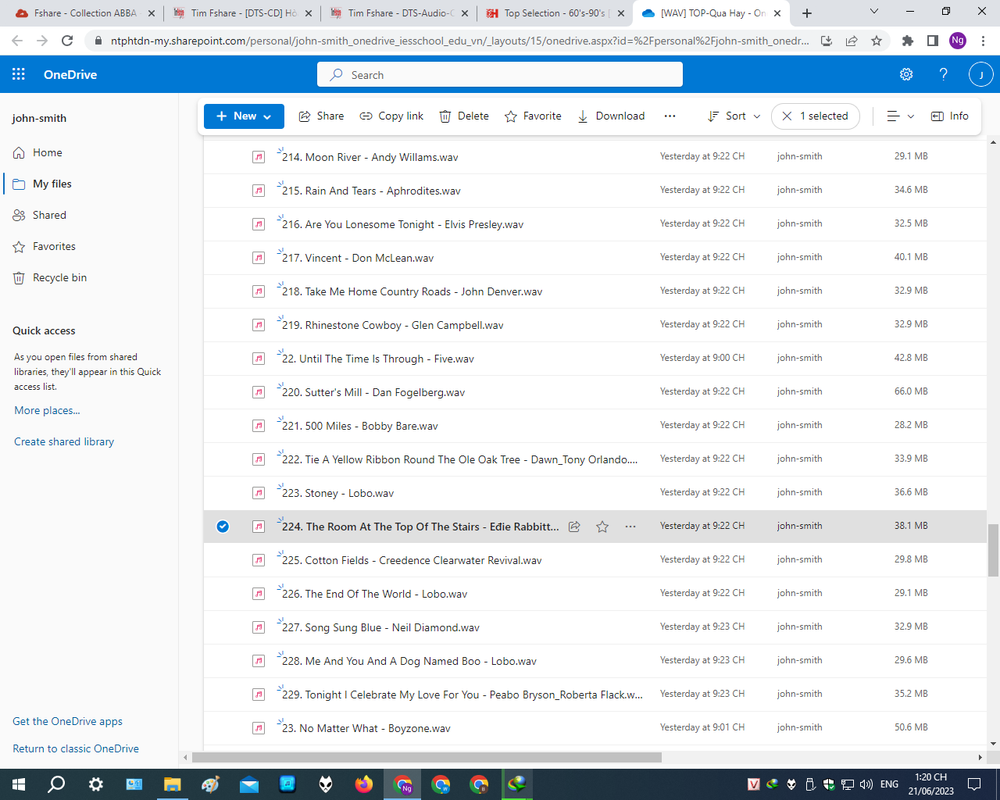Favorite star on file 224 row
Viewport: 1000px width, 800px height.
[x=602, y=526]
